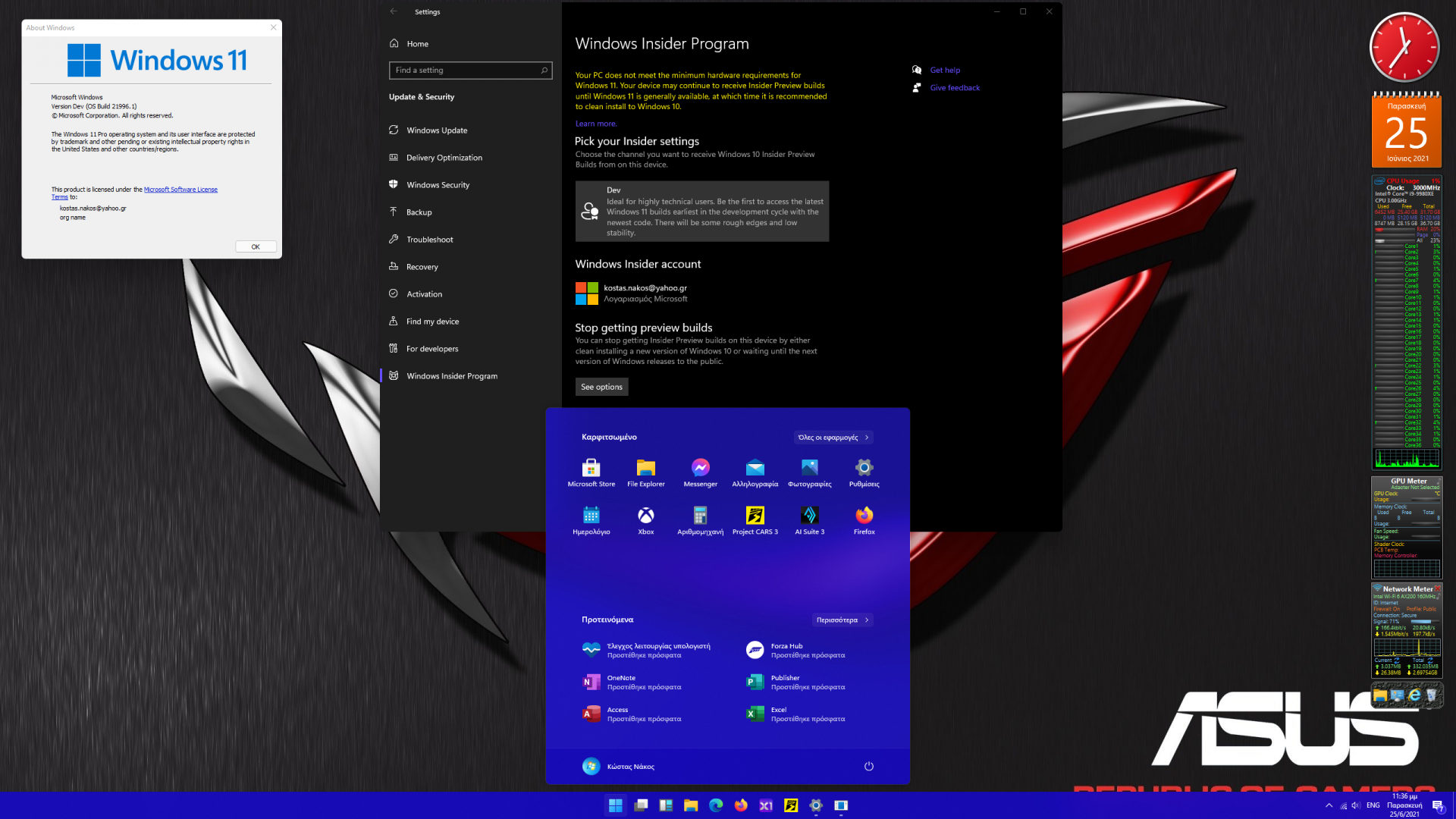Click the Windows Start taskbar button
Screen dimensions: 1456x819
(x=615, y=805)
